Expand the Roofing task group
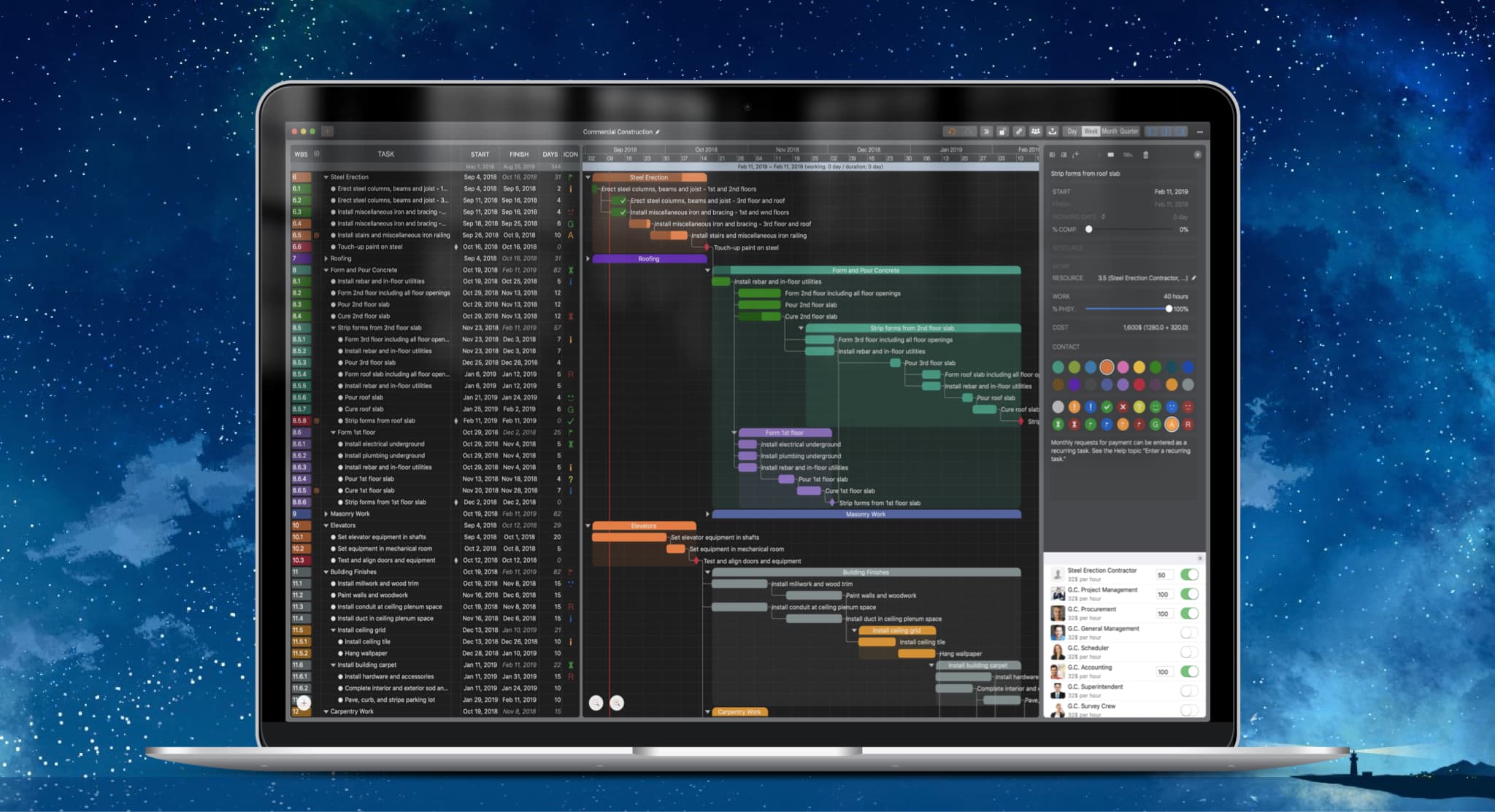The width and height of the screenshot is (1495, 812). [x=326, y=258]
